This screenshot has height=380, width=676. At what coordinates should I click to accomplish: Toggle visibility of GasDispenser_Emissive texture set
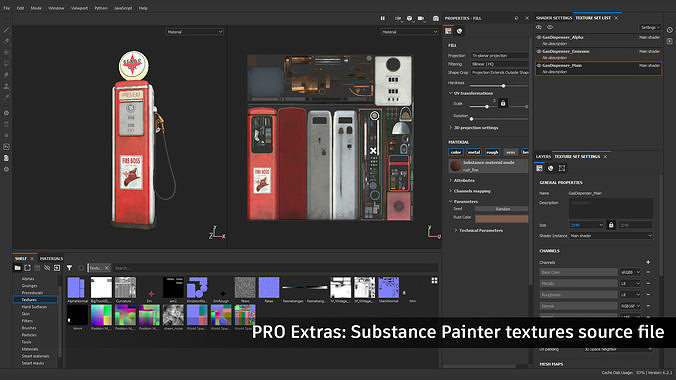(x=539, y=51)
